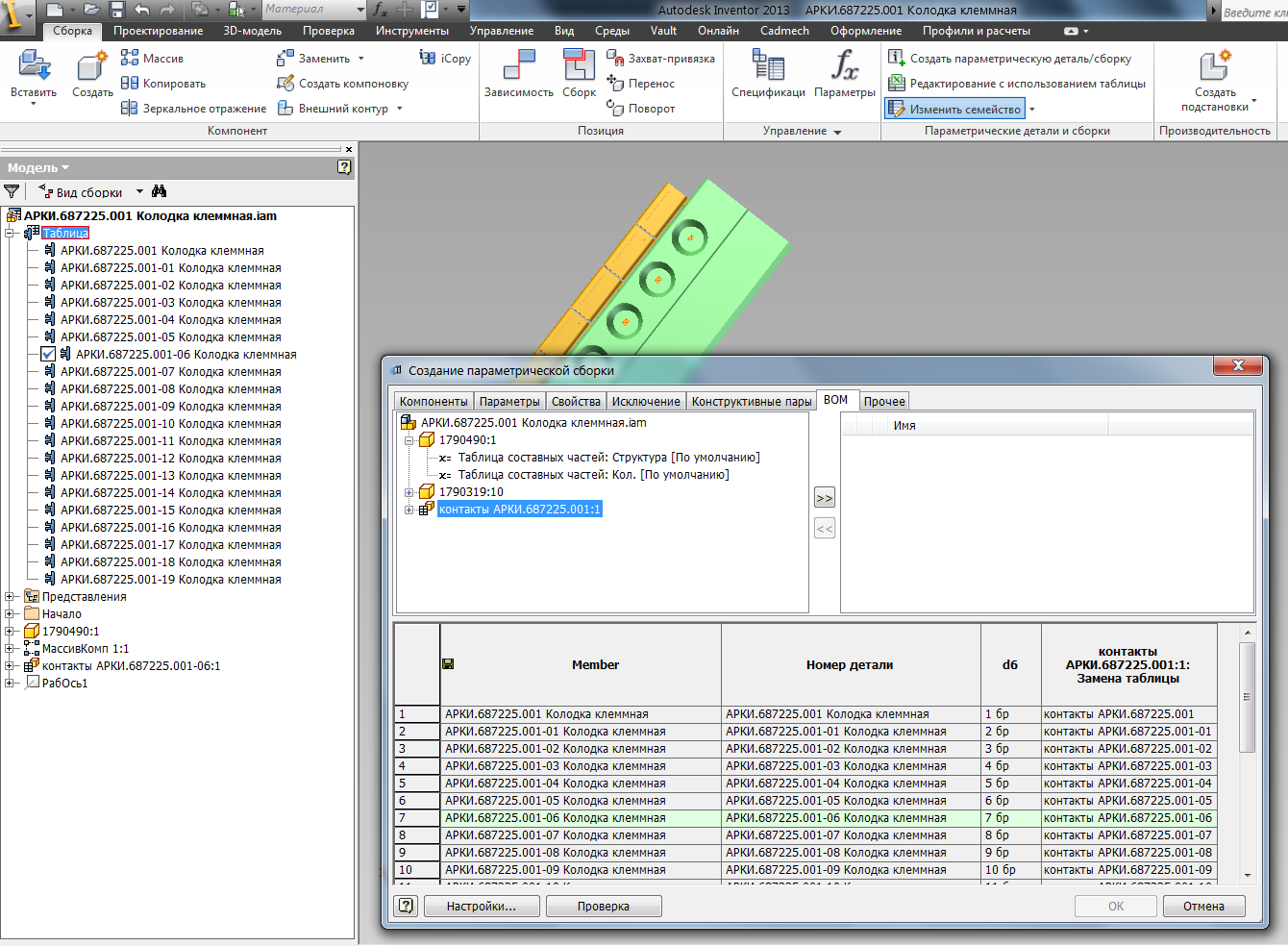Screen dimensions: 1288x946
Task: Click the Save diskette icon
Action: tap(117, 10)
